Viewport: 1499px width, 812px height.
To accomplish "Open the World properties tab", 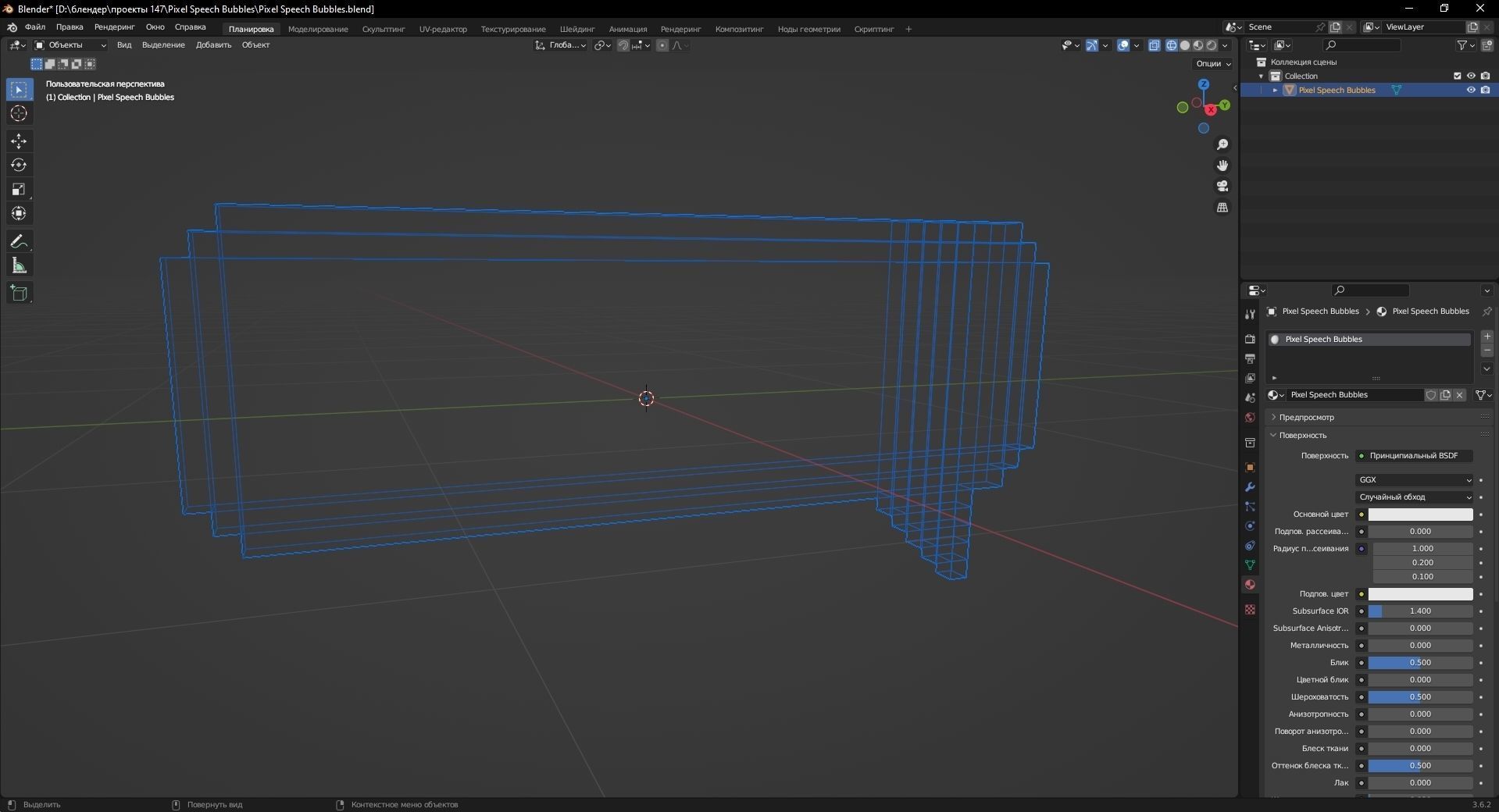I will [1250, 418].
